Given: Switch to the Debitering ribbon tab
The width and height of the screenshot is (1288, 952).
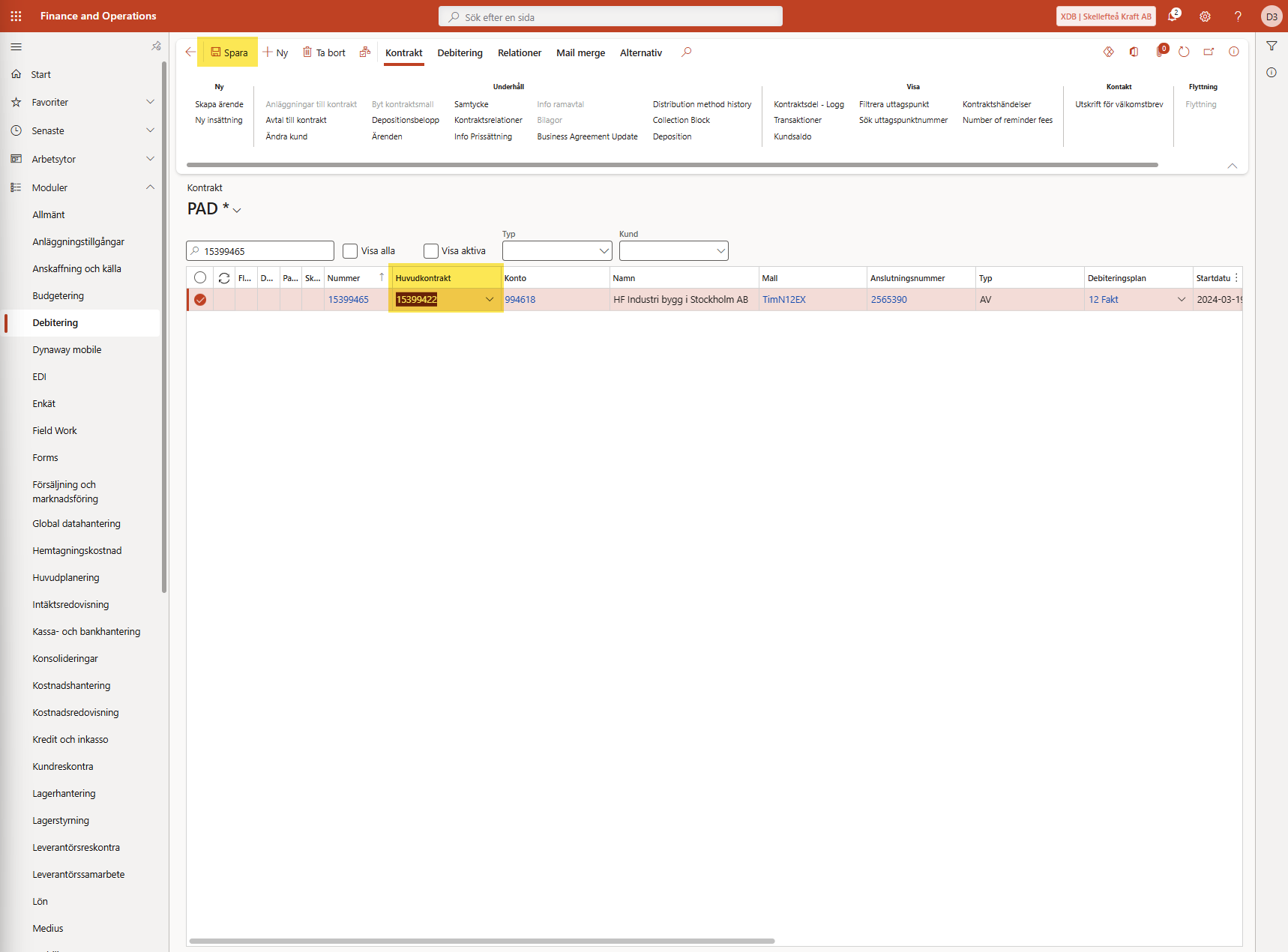Looking at the screenshot, I should (460, 52).
